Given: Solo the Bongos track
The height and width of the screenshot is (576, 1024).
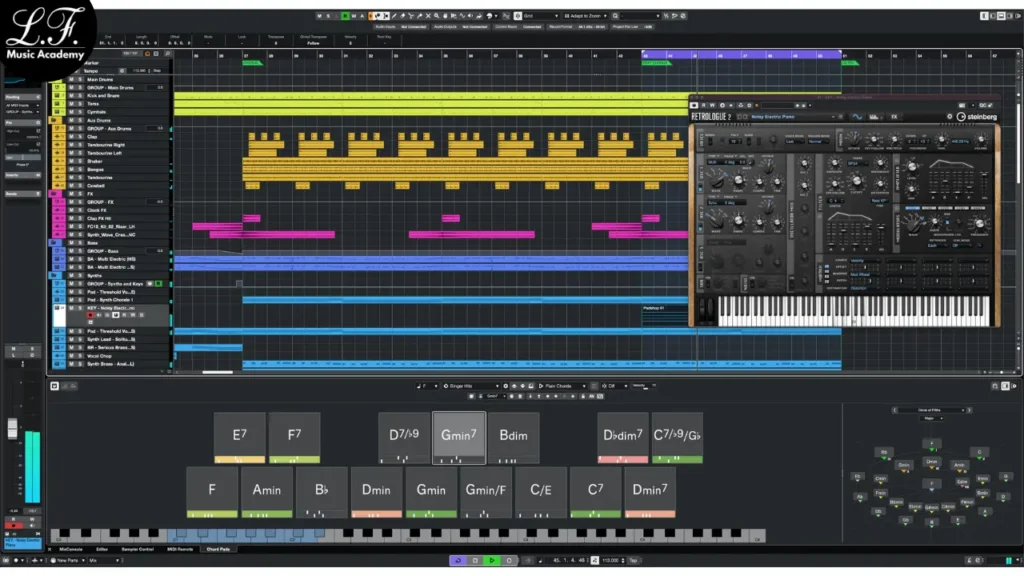Looking at the screenshot, I should tap(78, 169).
